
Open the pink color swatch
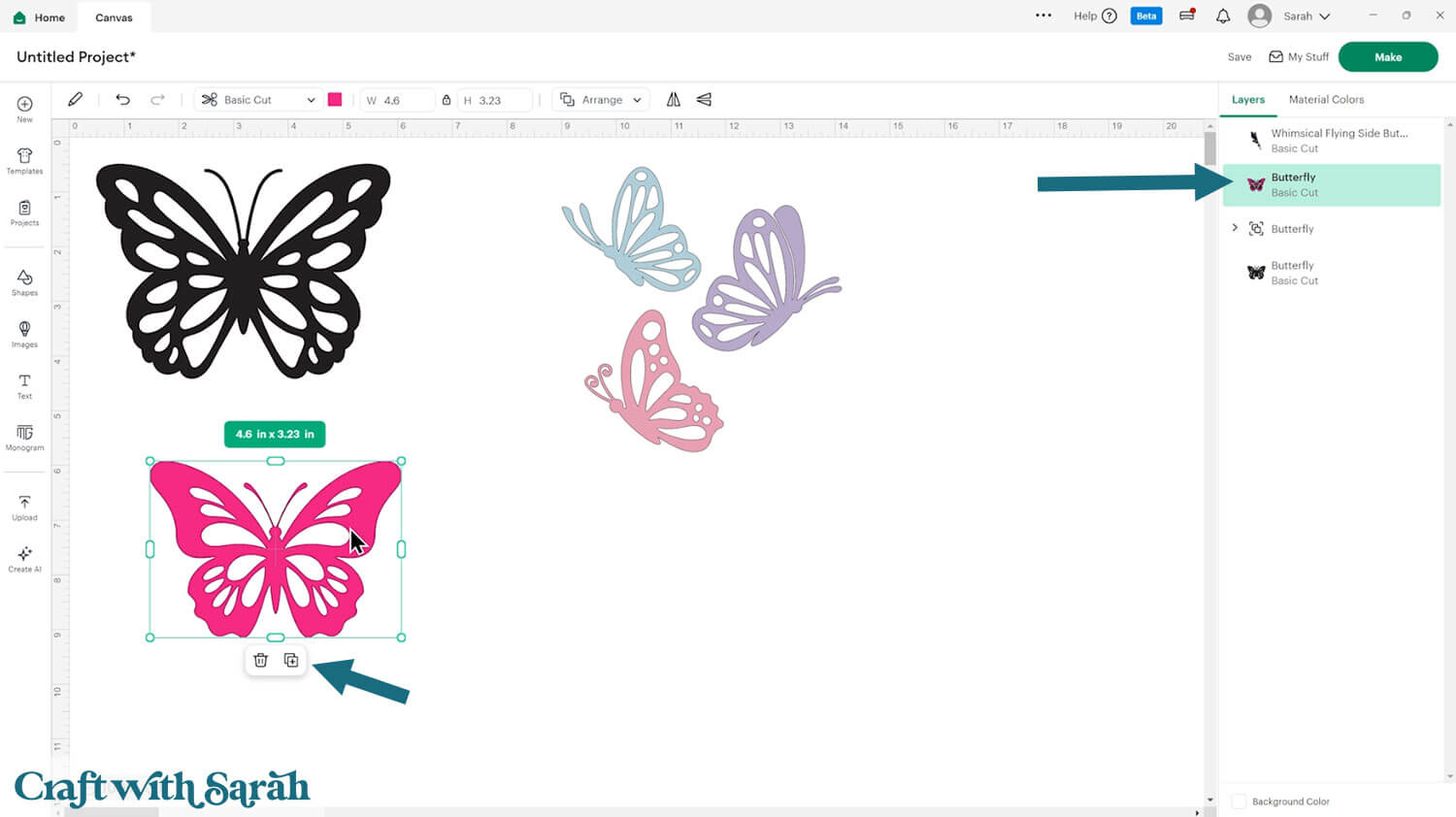click(335, 100)
